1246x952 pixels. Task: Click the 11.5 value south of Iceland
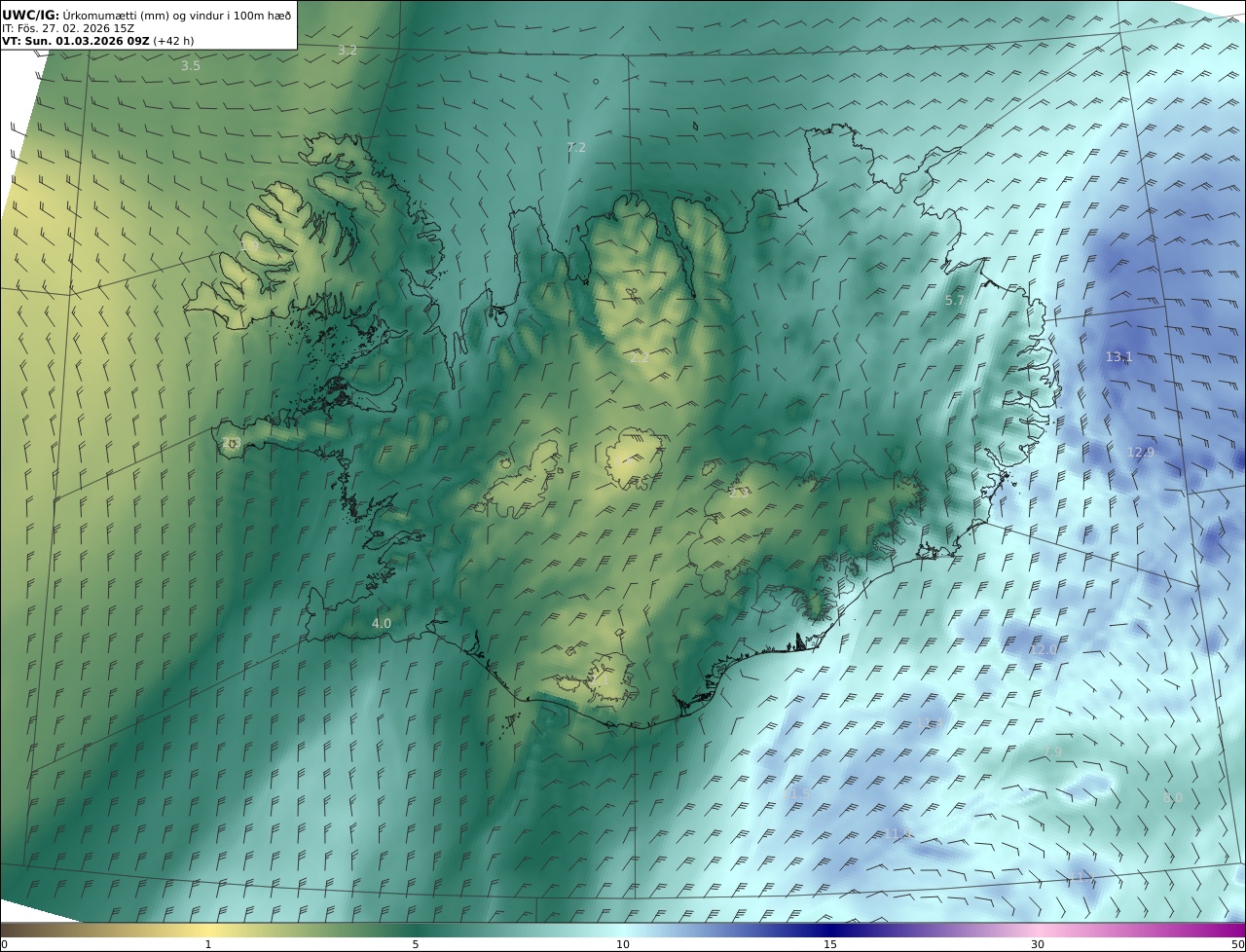[796, 794]
